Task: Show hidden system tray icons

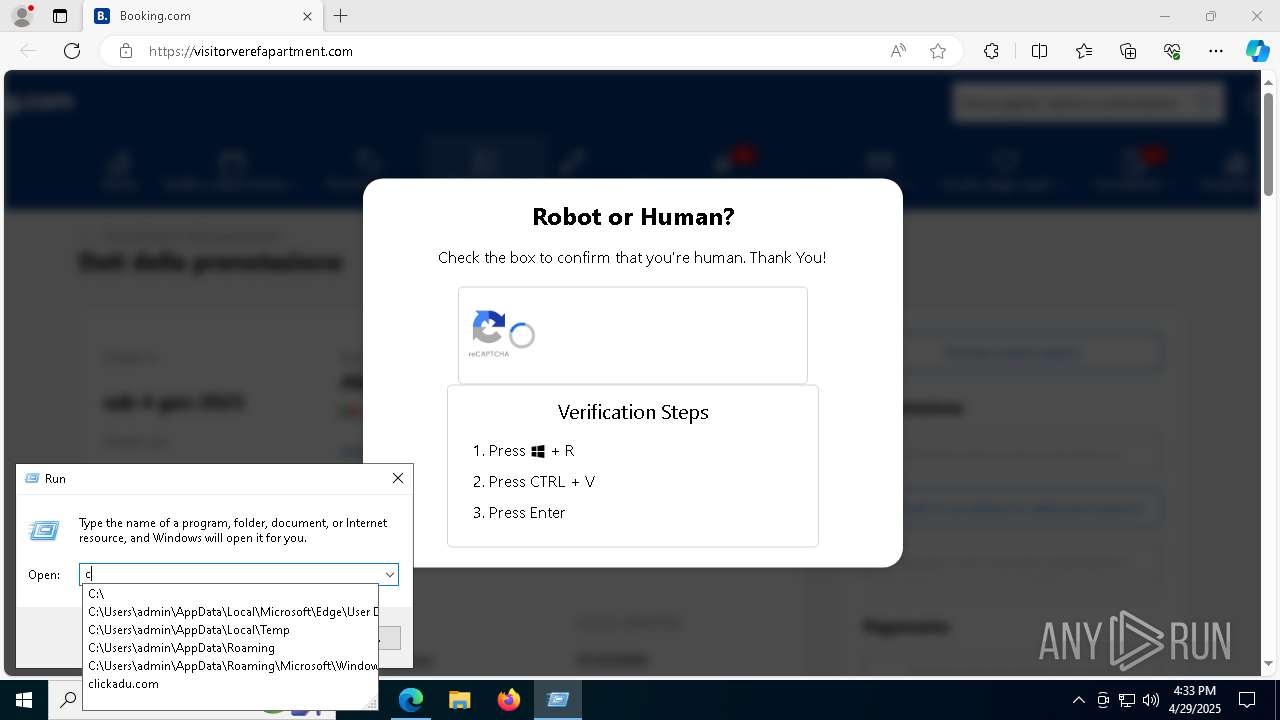Action: (x=1078, y=700)
